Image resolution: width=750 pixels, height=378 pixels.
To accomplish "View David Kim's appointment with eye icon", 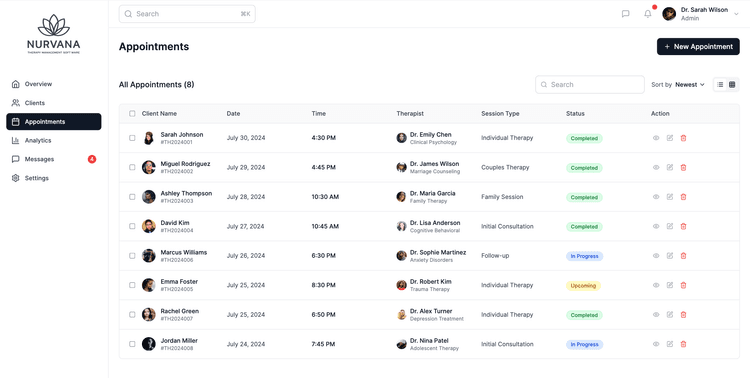I will 656,226.
